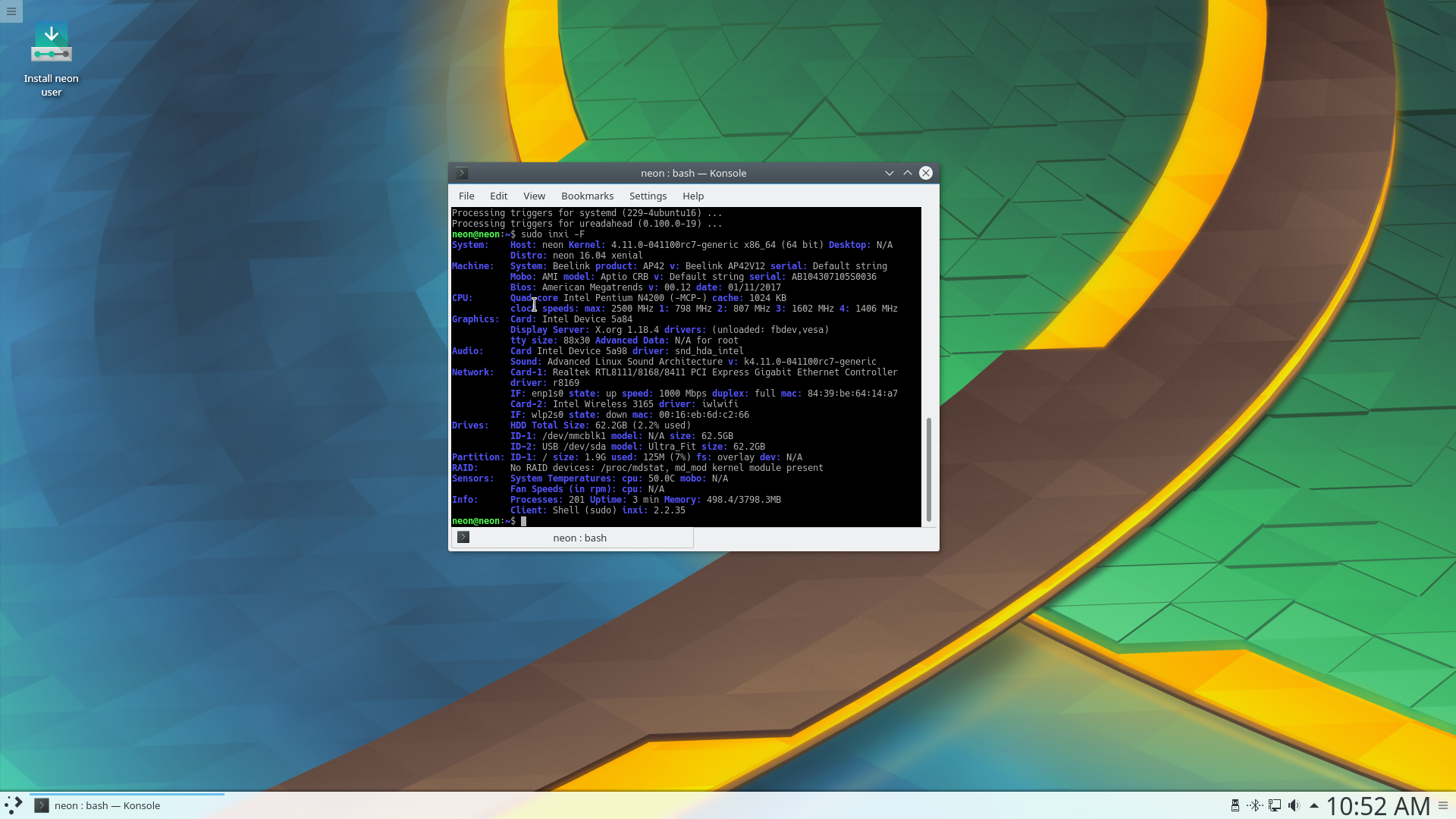Click the 'Ultra_Fit' drive model text
The height and width of the screenshot is (819, 1456).
coord(672,447)
